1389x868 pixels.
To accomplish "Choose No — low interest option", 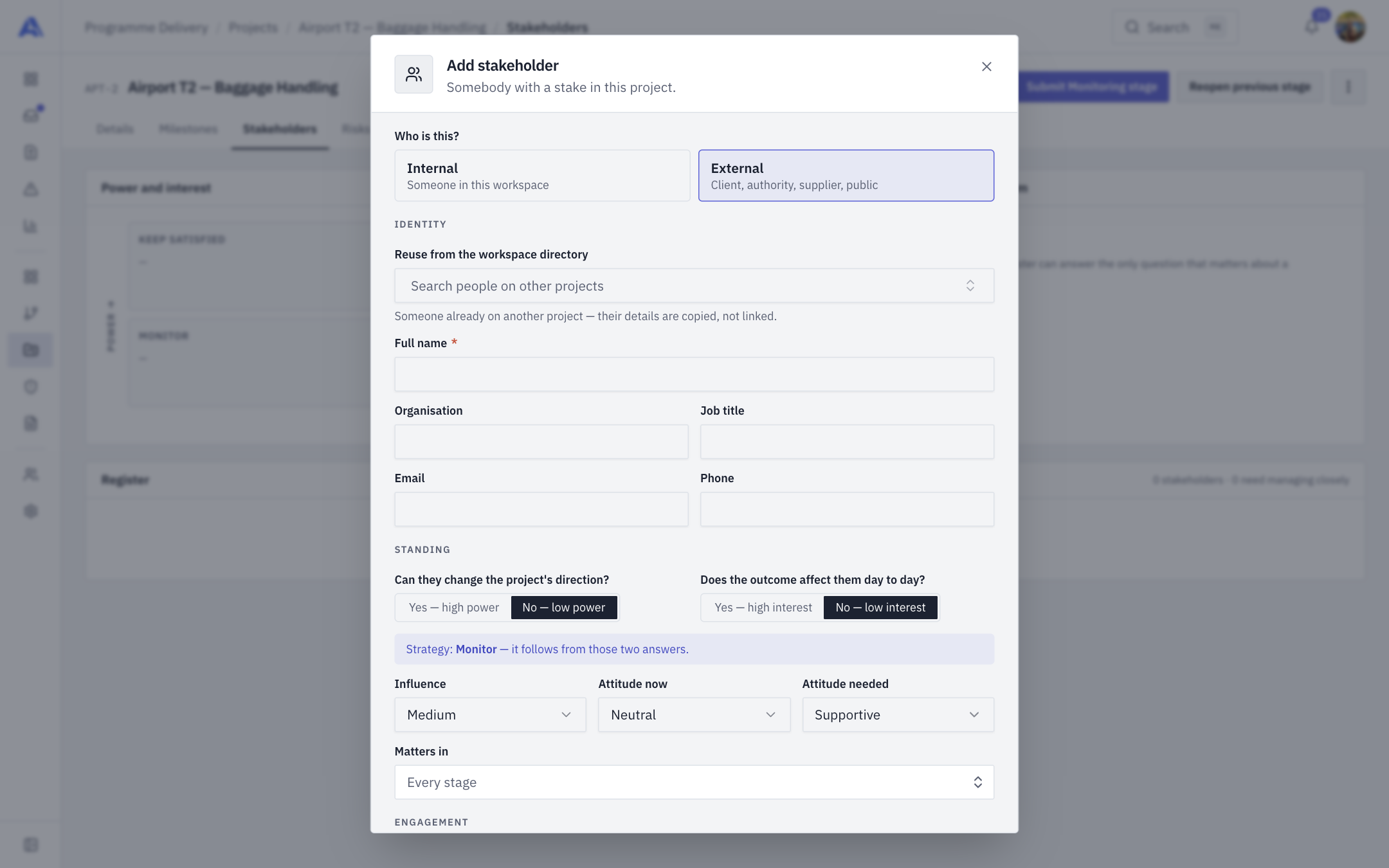I will [x=880, y=608].
